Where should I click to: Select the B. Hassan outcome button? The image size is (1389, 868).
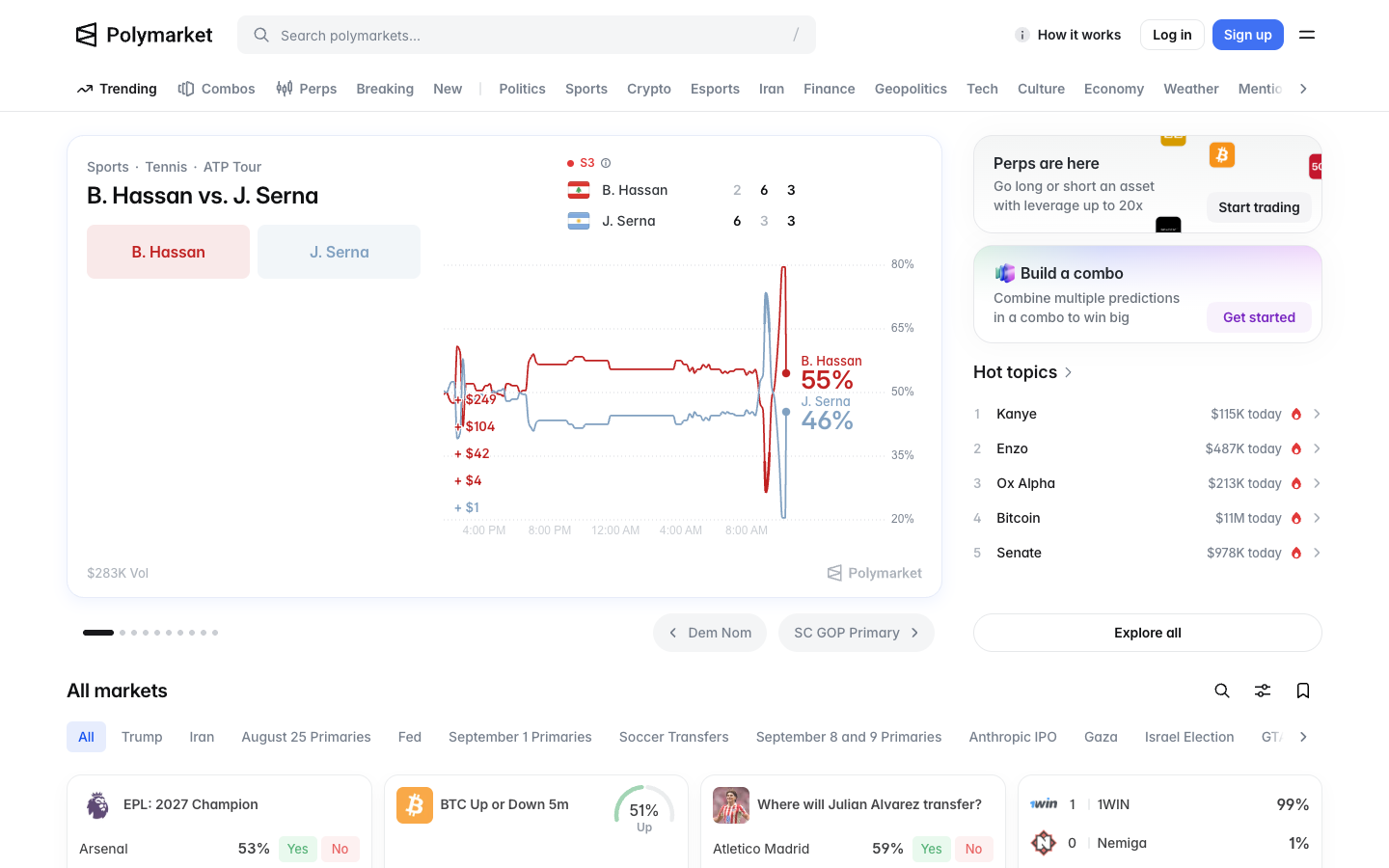click(x=169, y=252)
